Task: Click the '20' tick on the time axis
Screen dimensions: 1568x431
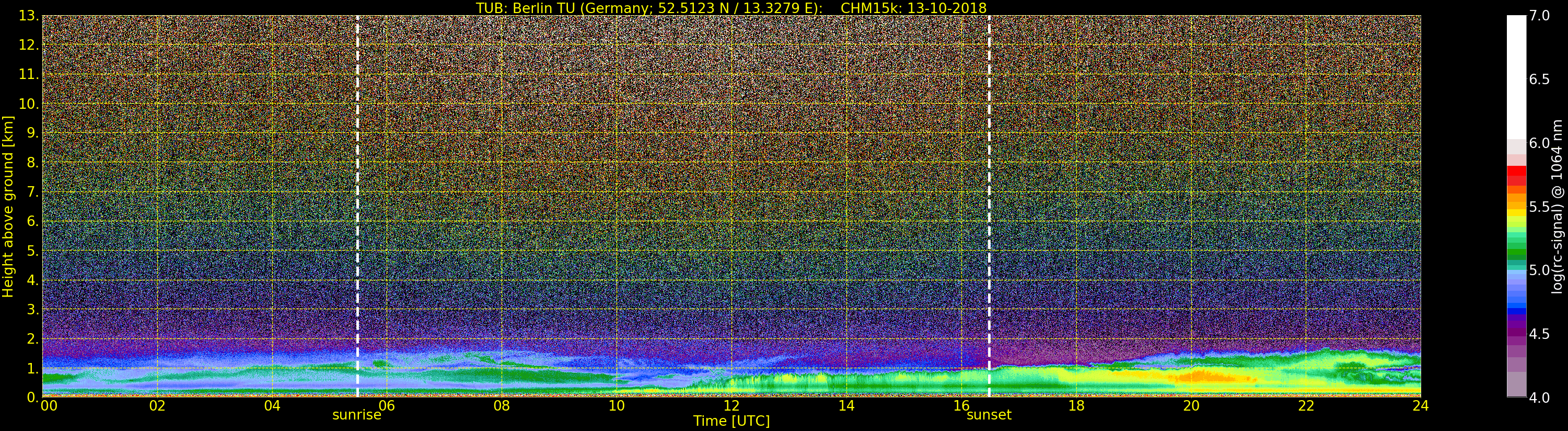Action: (1191, 406)
